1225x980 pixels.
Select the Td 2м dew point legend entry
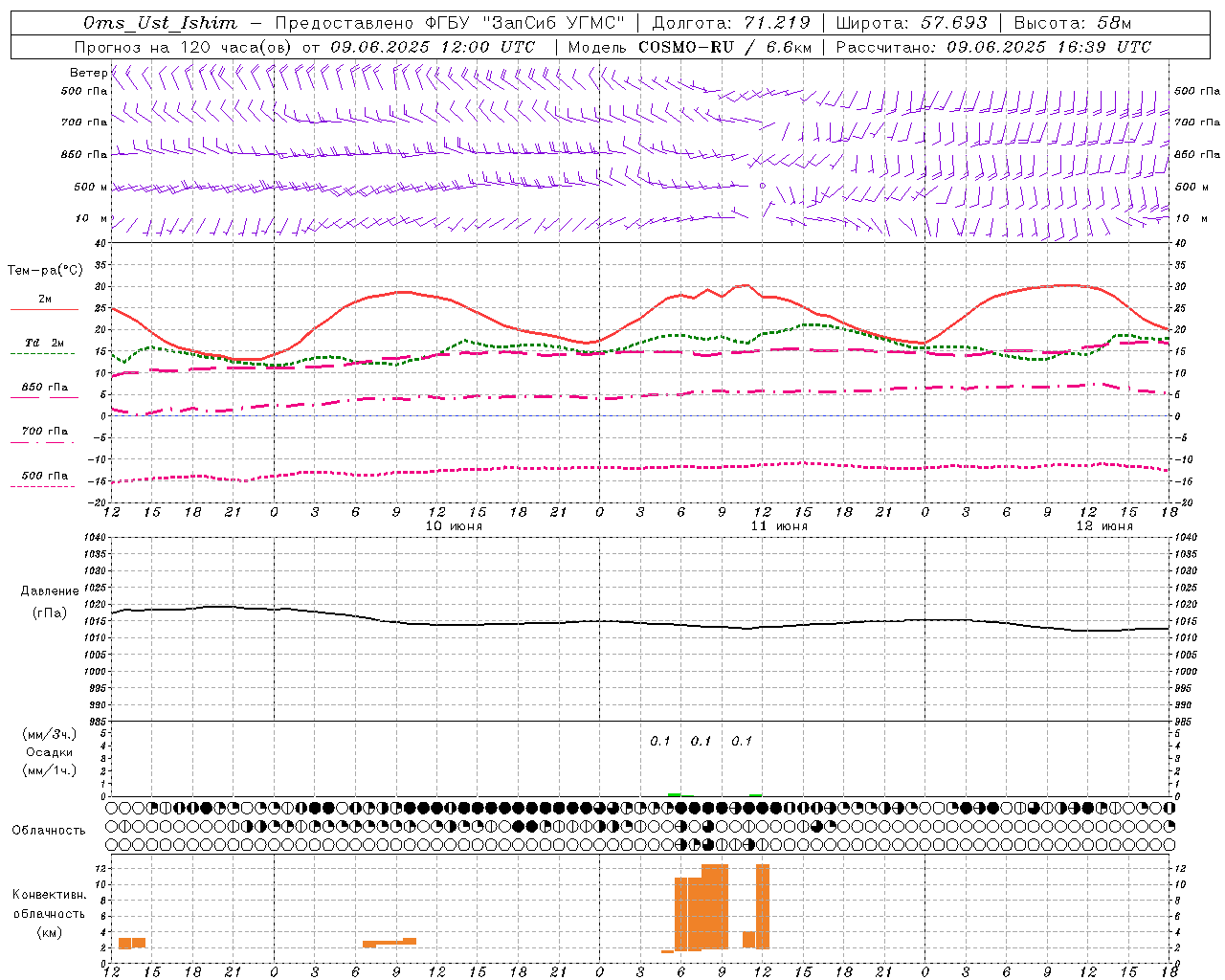[x=44, y=343]
